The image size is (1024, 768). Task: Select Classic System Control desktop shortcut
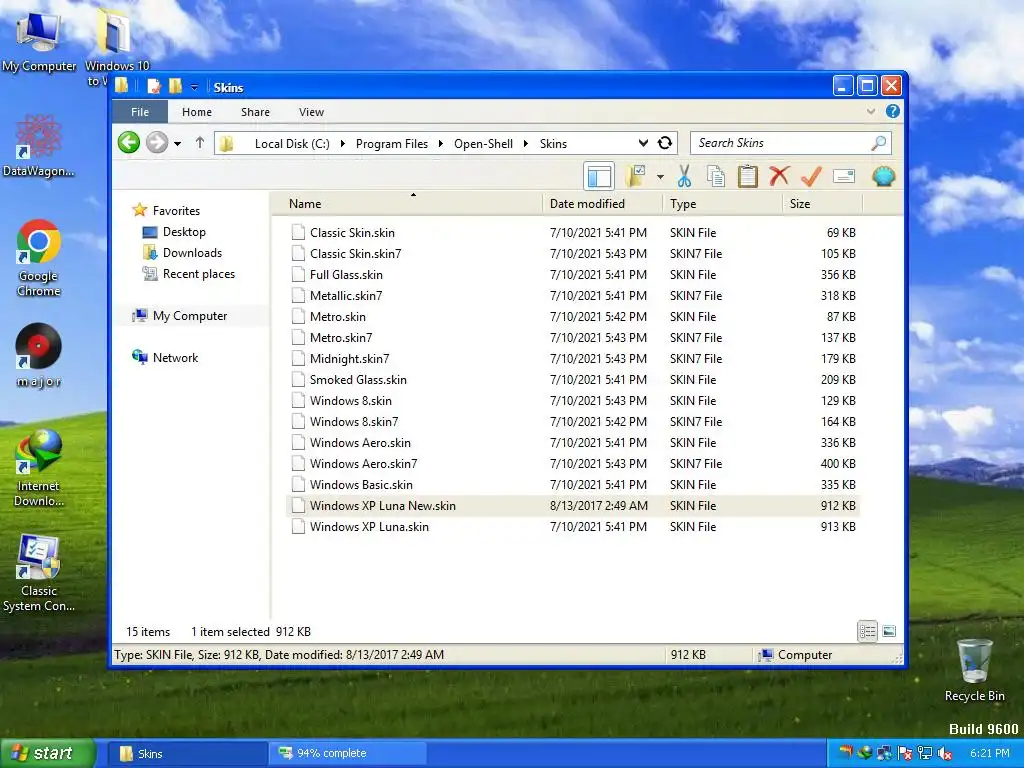(x=39, y=573)
